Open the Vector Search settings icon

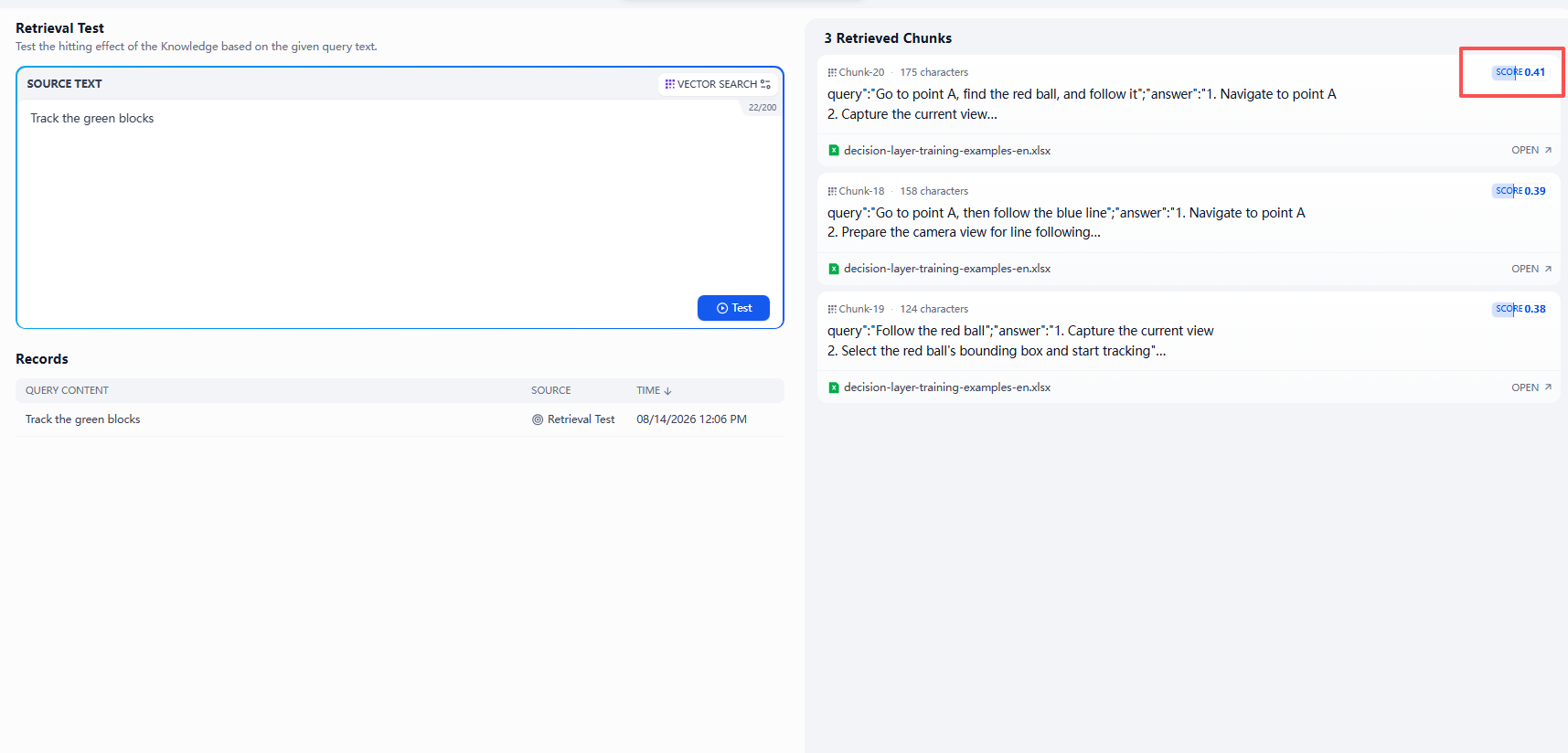pos(765,84)
